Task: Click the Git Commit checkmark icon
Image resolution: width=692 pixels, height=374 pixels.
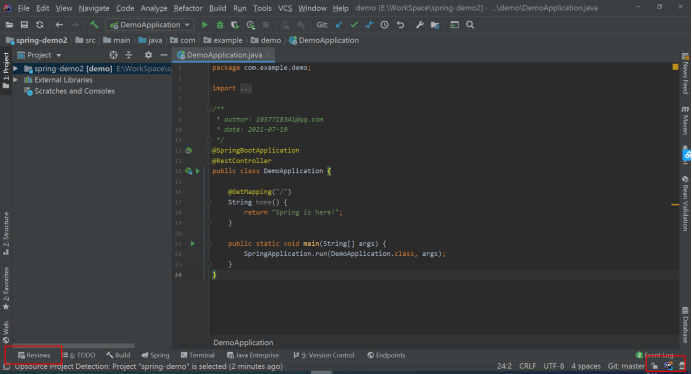Action: pos(354,25)
